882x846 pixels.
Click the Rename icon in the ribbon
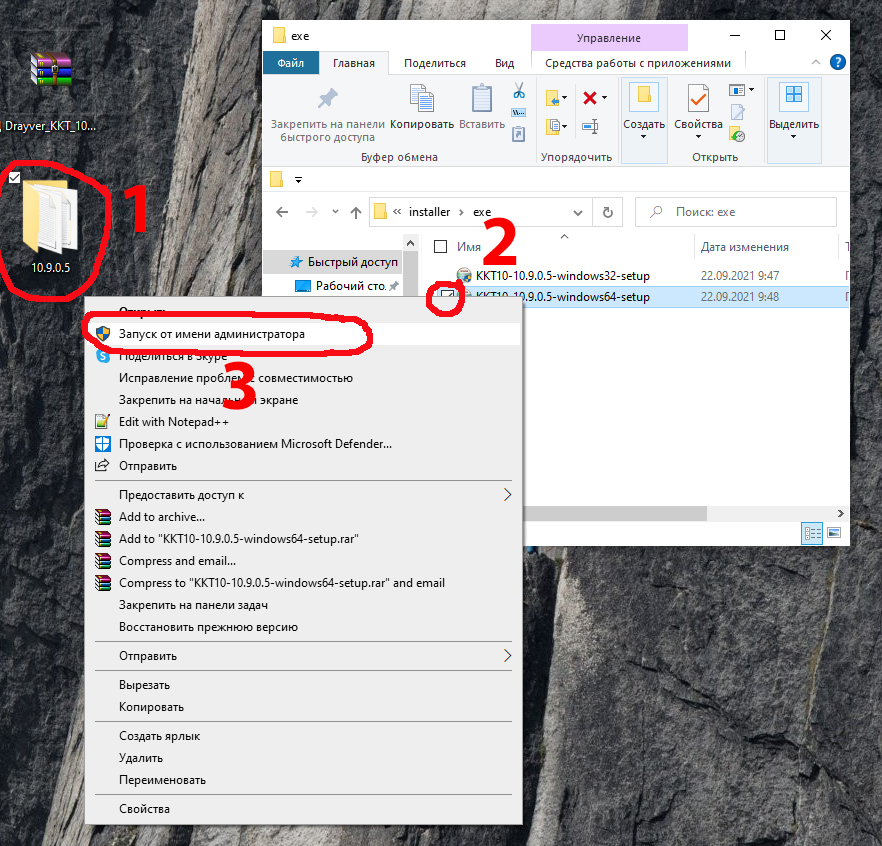(590, 126)
